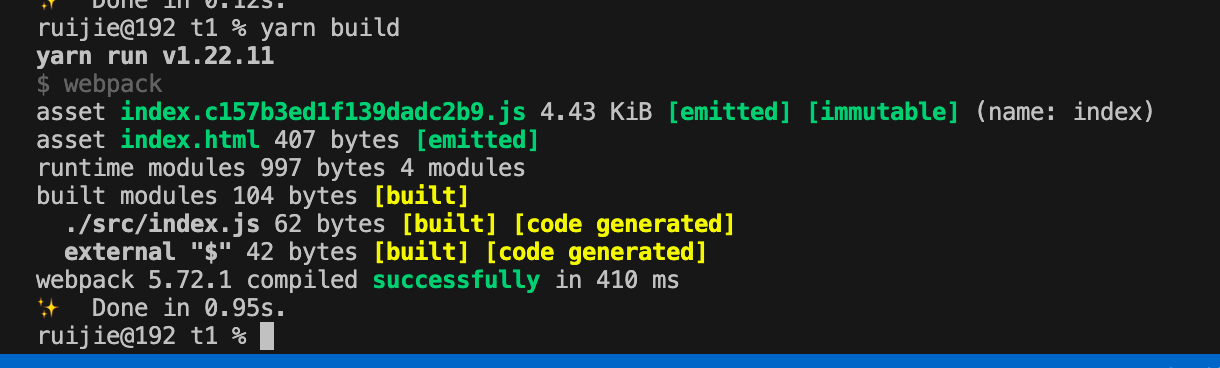Click the last ruijie@192 t1 % prompt
The height and width of the screenshot is (368, 1220).
(x=141, y=336)
